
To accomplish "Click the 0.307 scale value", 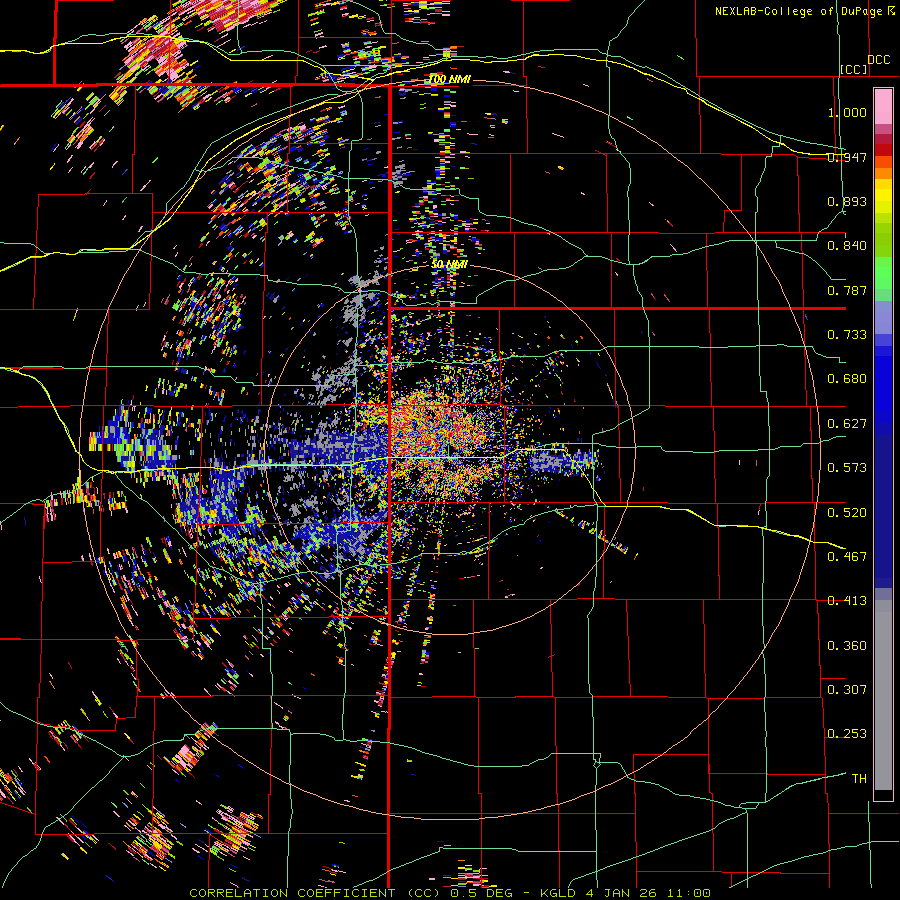I will coord(847,690).
